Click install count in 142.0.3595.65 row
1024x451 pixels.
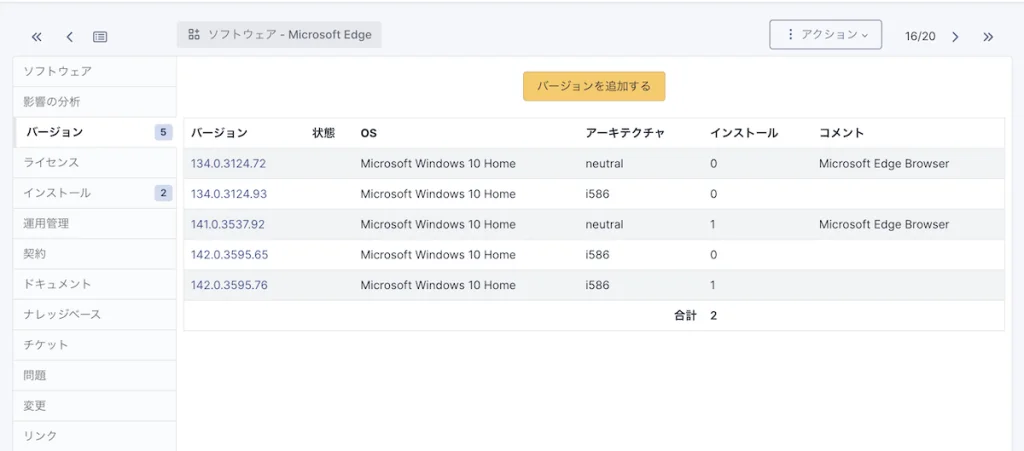[x=714, y=255]
